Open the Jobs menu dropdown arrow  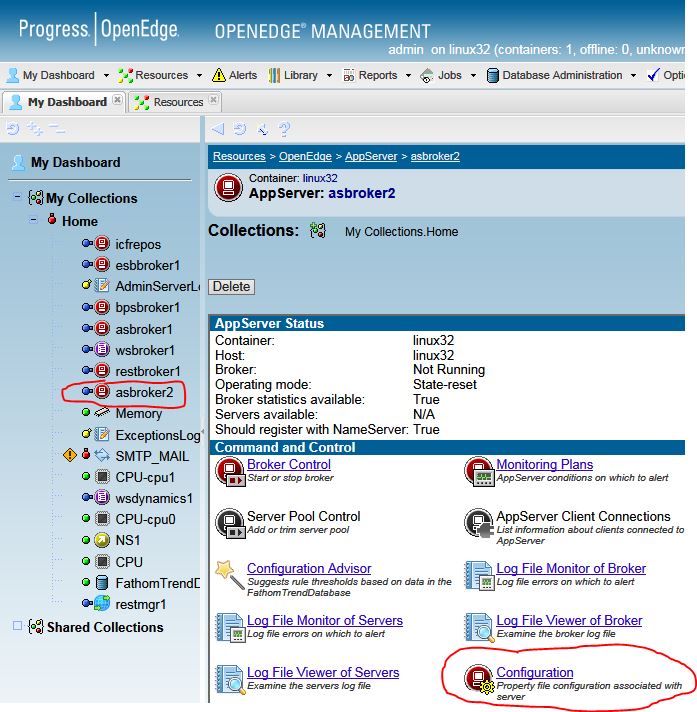click(473, 75)
